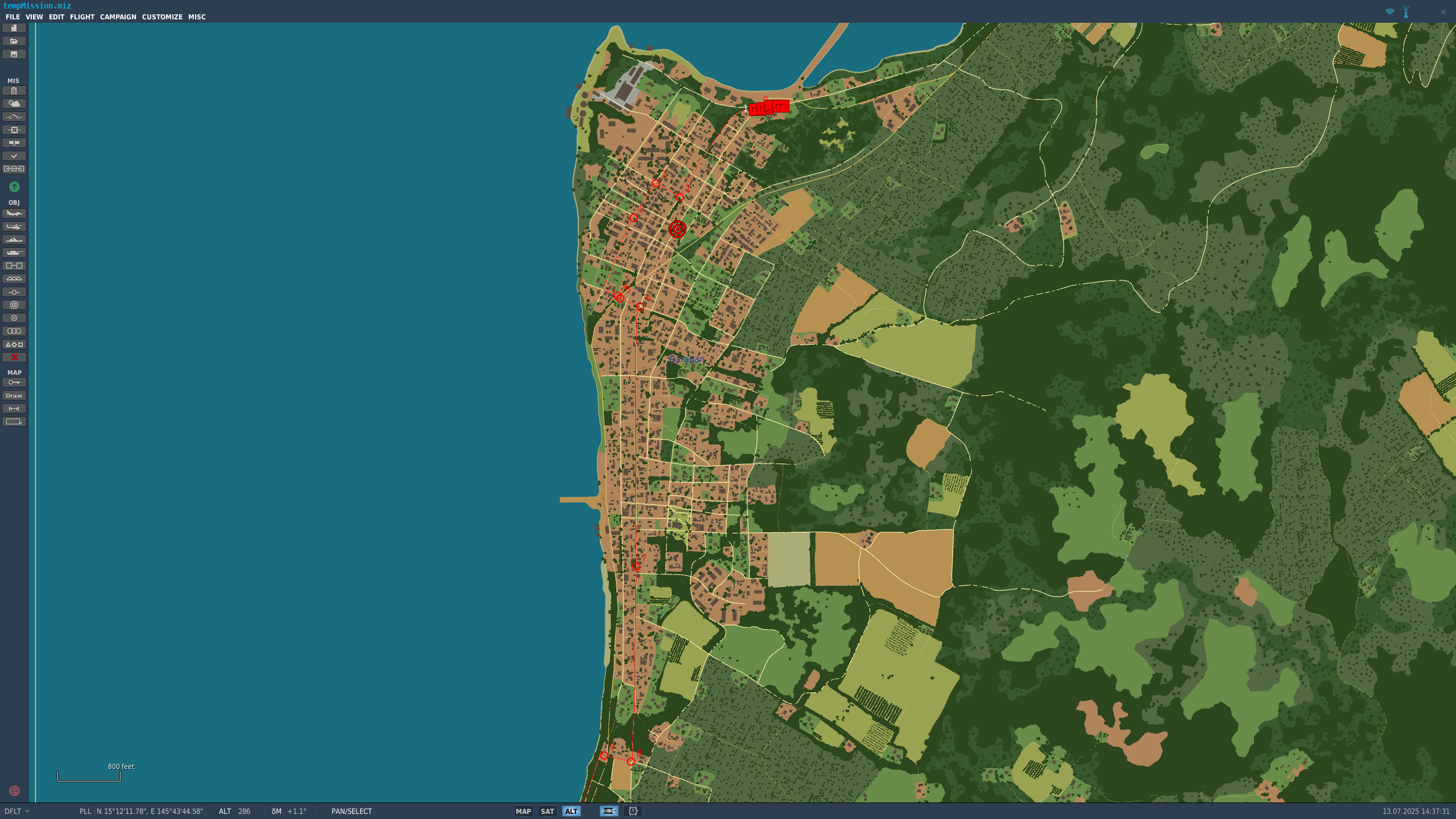Click the tempMission.miz title text
Viewport: 1456px width, 819px height.
[x=37, y=6]
